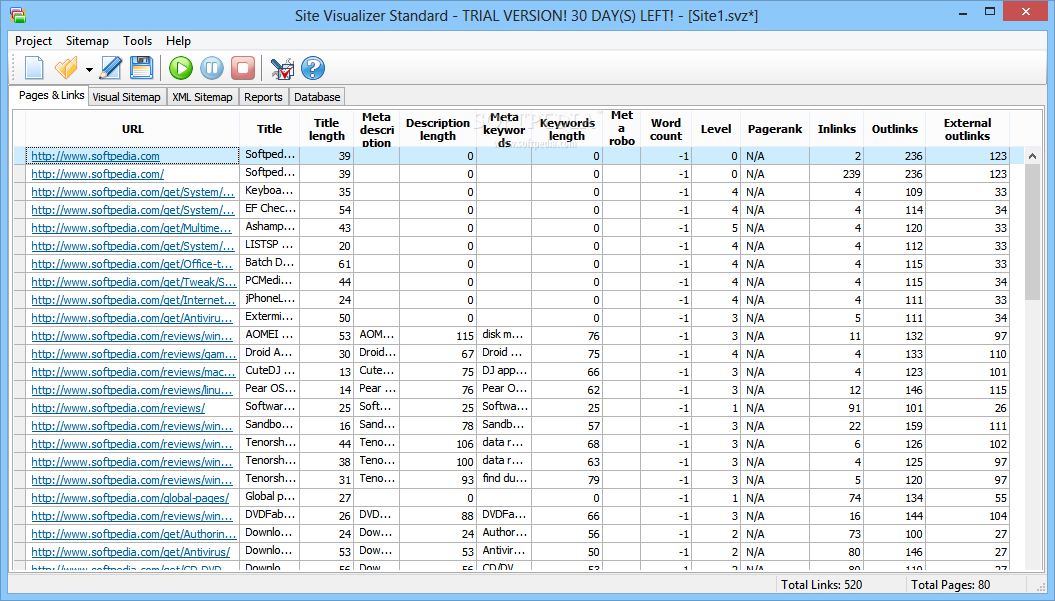
Task: Sort by the Inlinks column header
Action: [x=836, y=129]
